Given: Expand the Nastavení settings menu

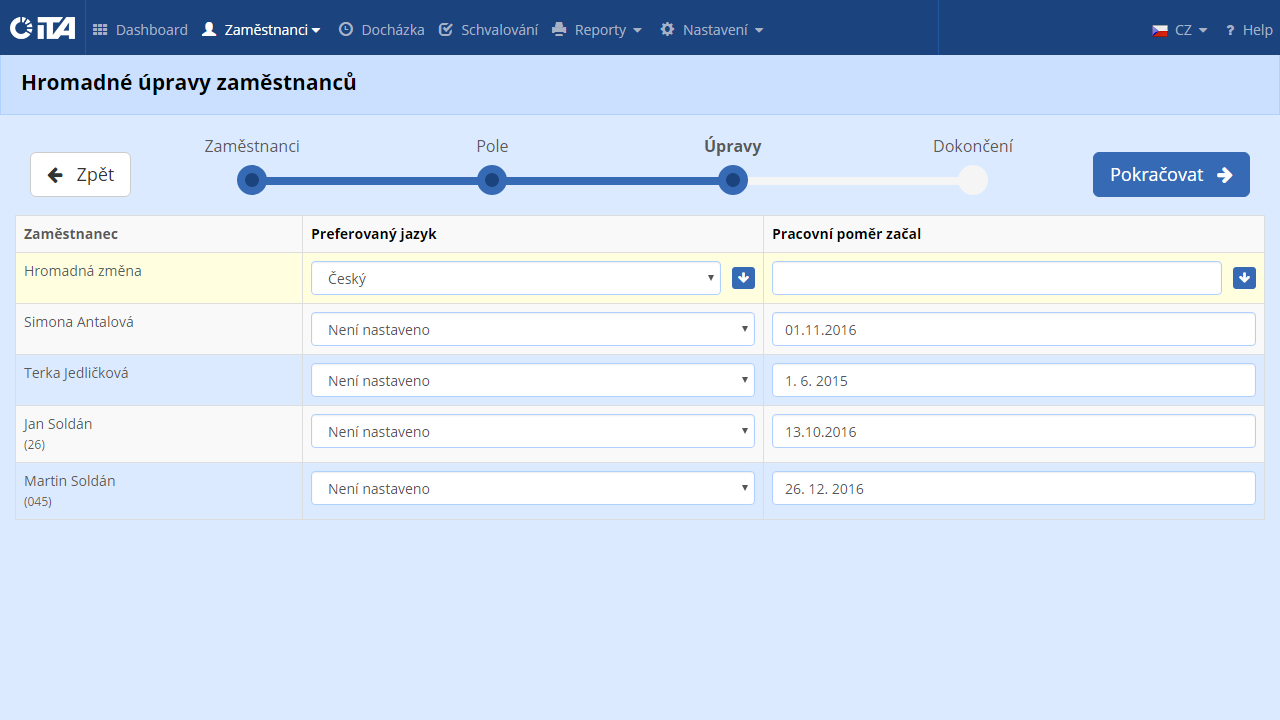Looking at the screenshot, I should pos(711,30).
